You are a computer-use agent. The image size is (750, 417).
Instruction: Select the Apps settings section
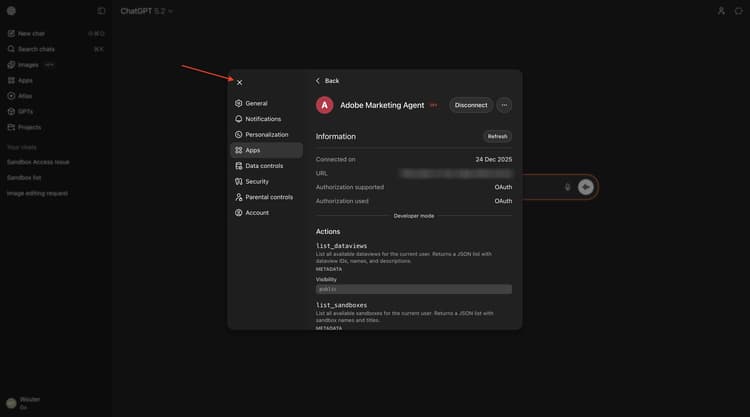point(266,150)
